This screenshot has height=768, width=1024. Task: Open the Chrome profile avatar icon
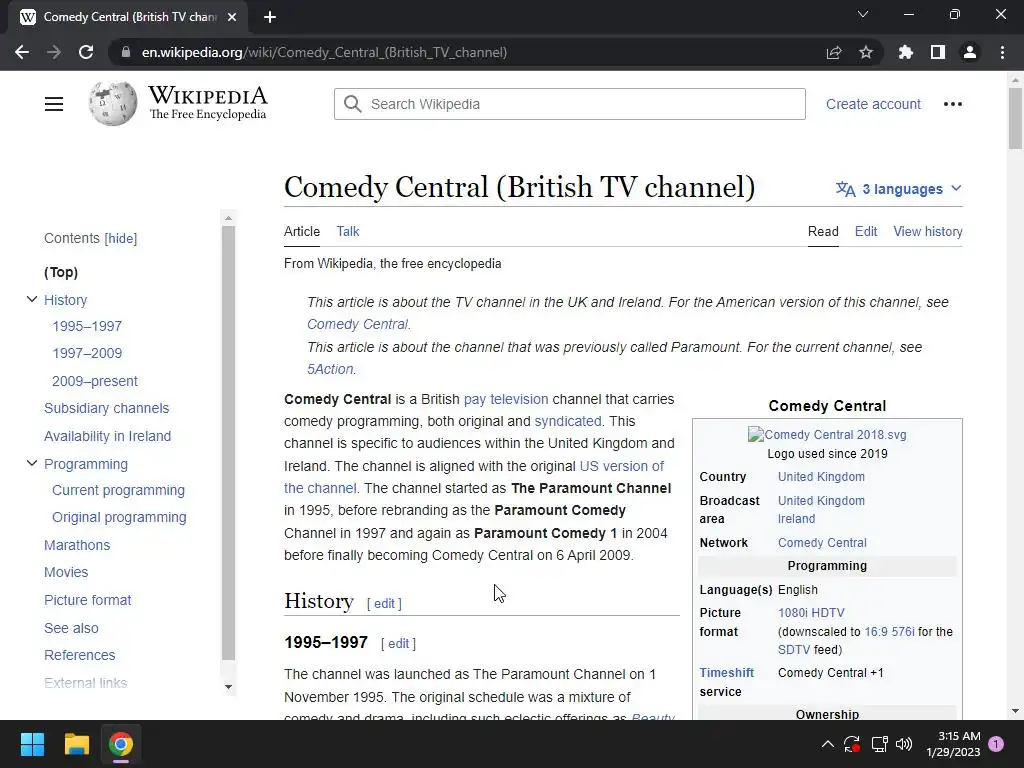(x=970, y=52)
